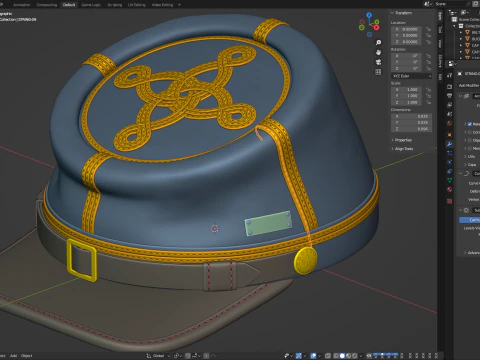480x360 pixels.
Task: Expand the Caps section of Array modifier
Action: [465, 165]
